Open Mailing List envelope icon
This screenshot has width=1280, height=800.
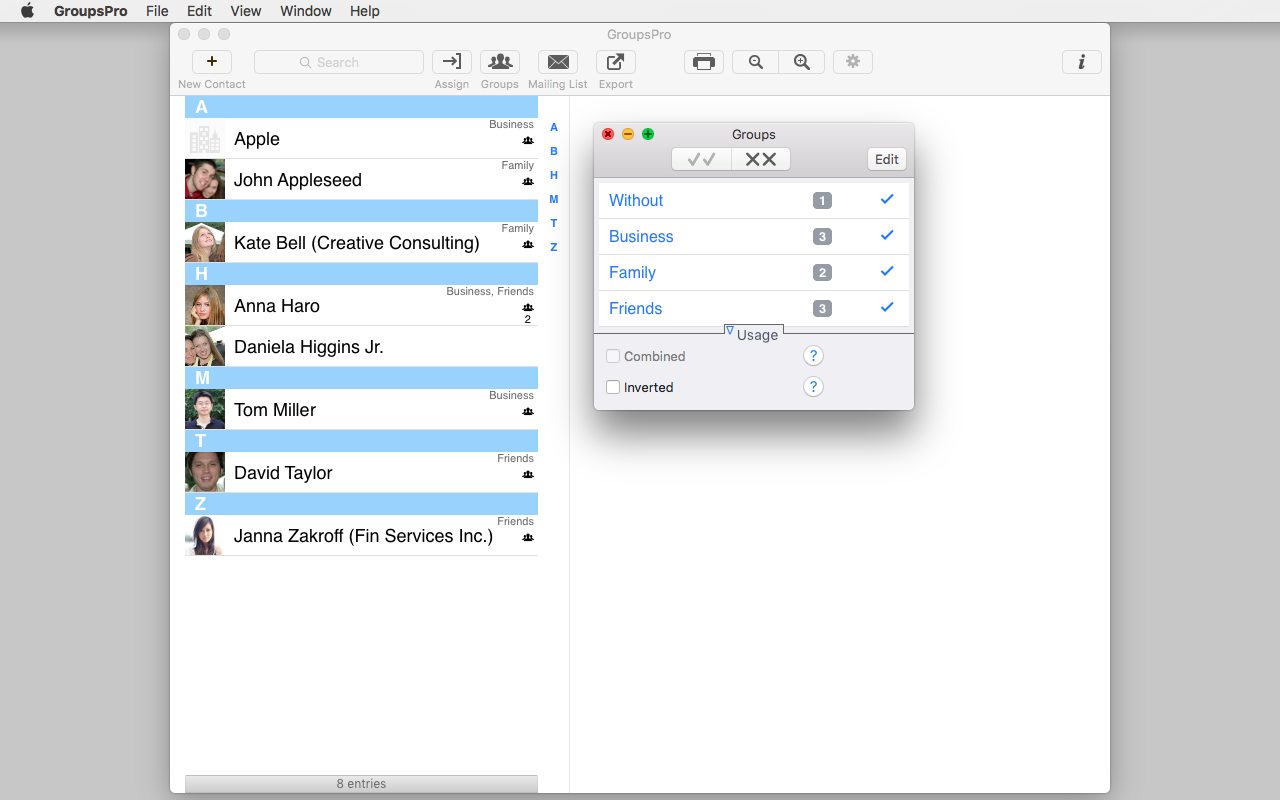coord(558,62)
